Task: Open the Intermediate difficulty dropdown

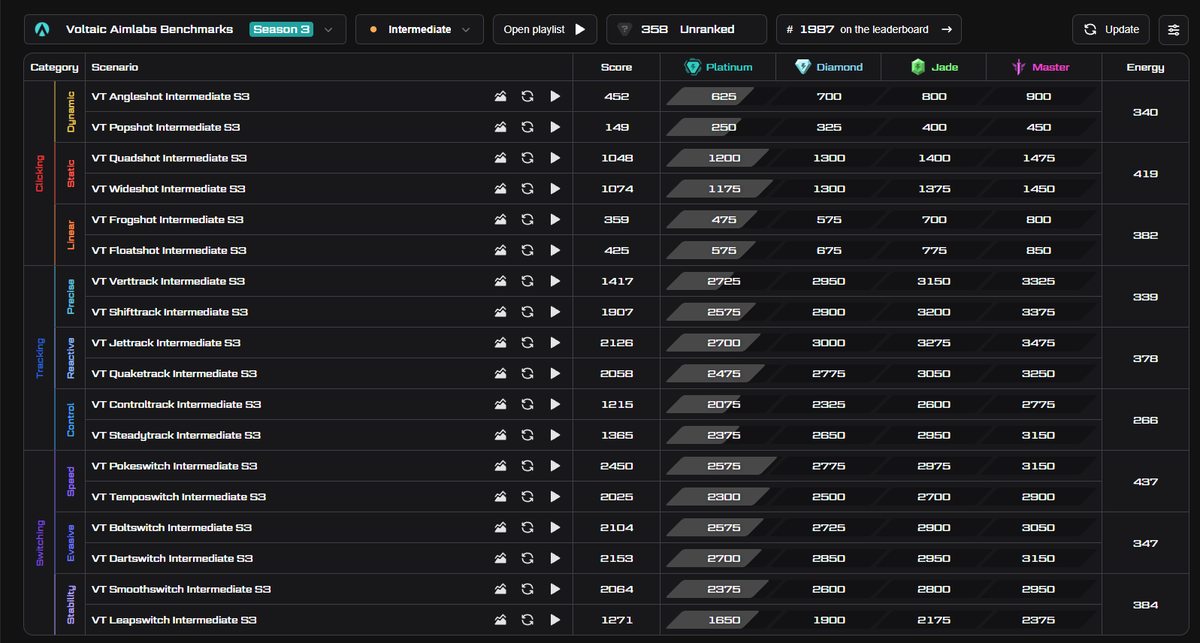Action: tap(420, 29)
